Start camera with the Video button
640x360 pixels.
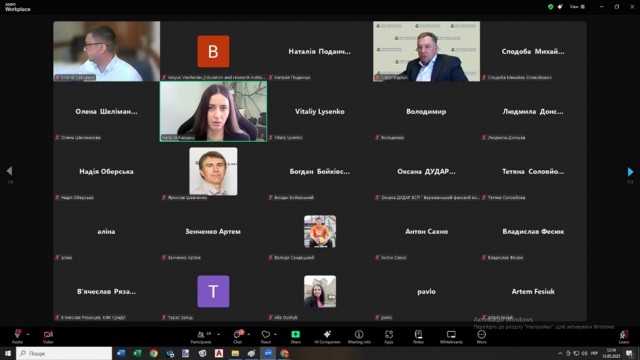pyautogui.click(x=48, y=336)
